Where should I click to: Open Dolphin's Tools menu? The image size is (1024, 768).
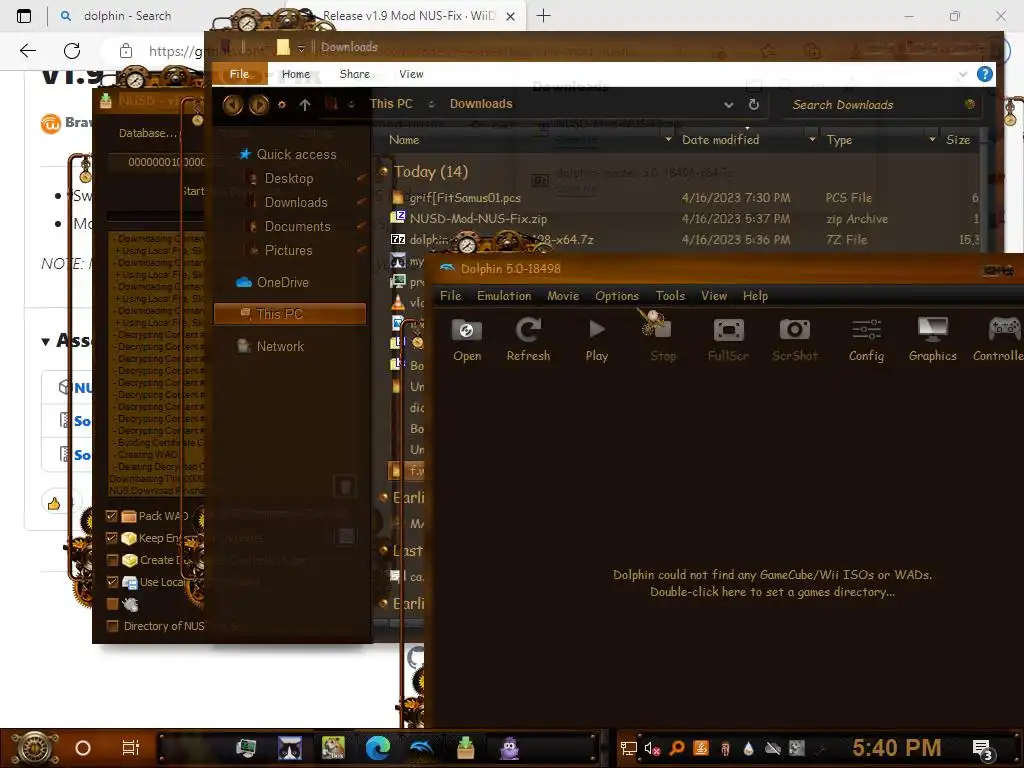pos(670,296)
